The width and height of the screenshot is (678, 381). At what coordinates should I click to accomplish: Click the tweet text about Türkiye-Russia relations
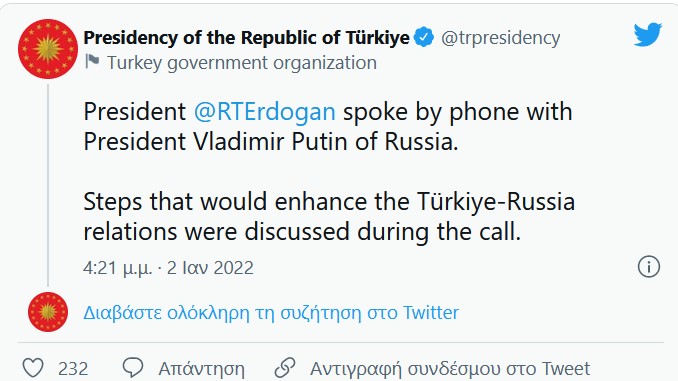(x=329, y=217)
